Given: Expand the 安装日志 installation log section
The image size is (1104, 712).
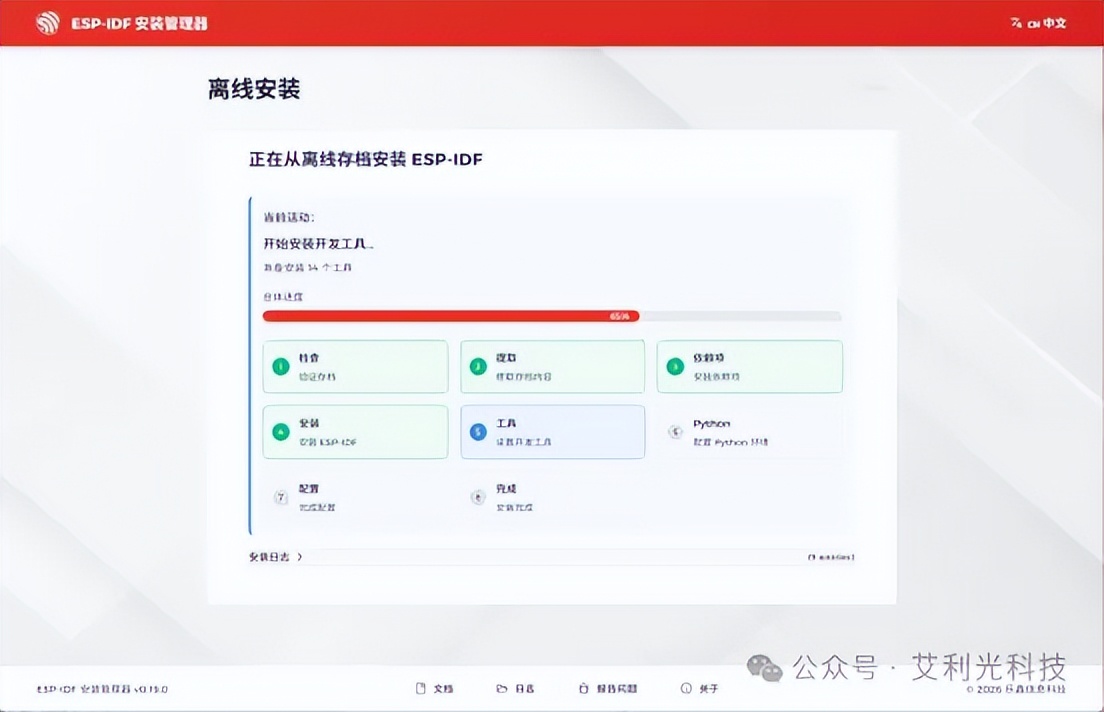Looking at the screenshot, I should coord(275,556).
